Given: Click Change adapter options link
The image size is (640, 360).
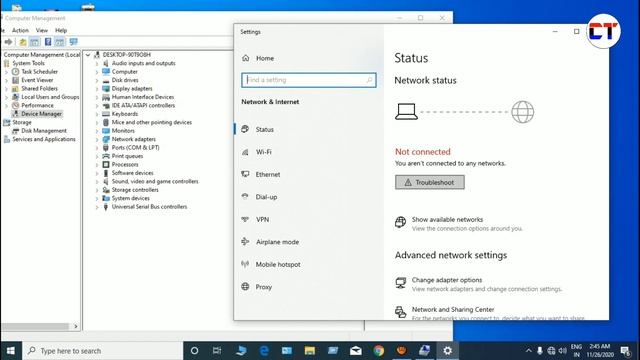Looking at the screenshot, I should 447,280.
